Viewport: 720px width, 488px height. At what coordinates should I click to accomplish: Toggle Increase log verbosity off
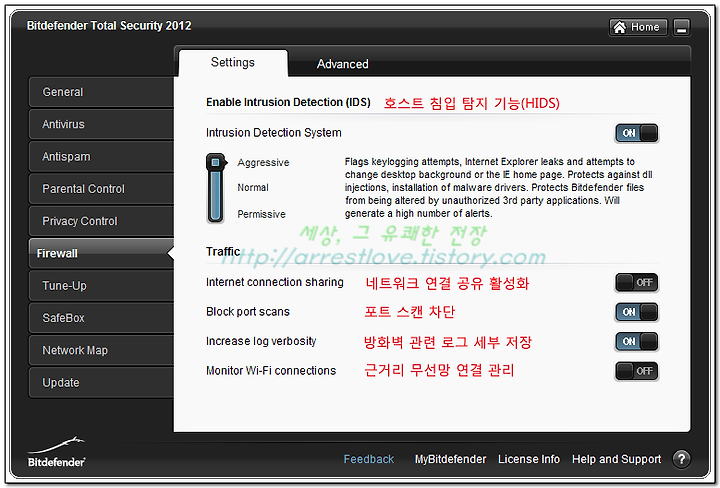(x=636, y=342)
